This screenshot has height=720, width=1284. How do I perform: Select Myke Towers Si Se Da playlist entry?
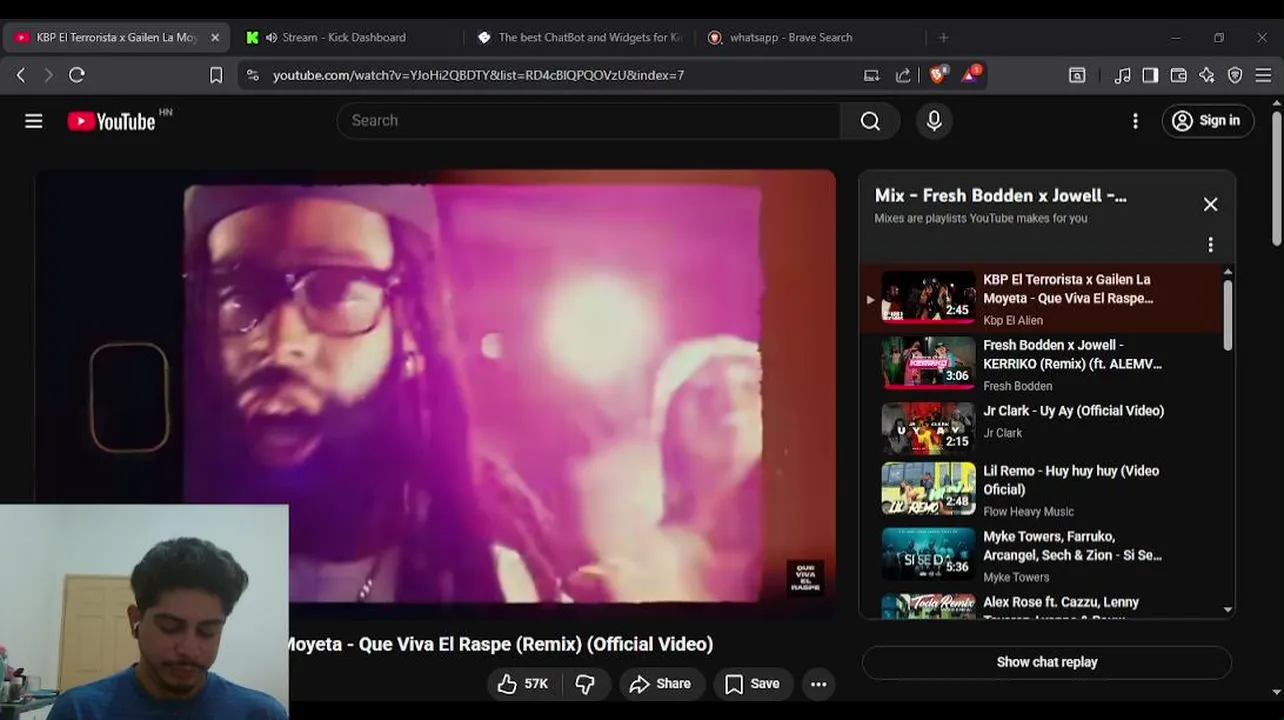click(x=1040, y=555)
